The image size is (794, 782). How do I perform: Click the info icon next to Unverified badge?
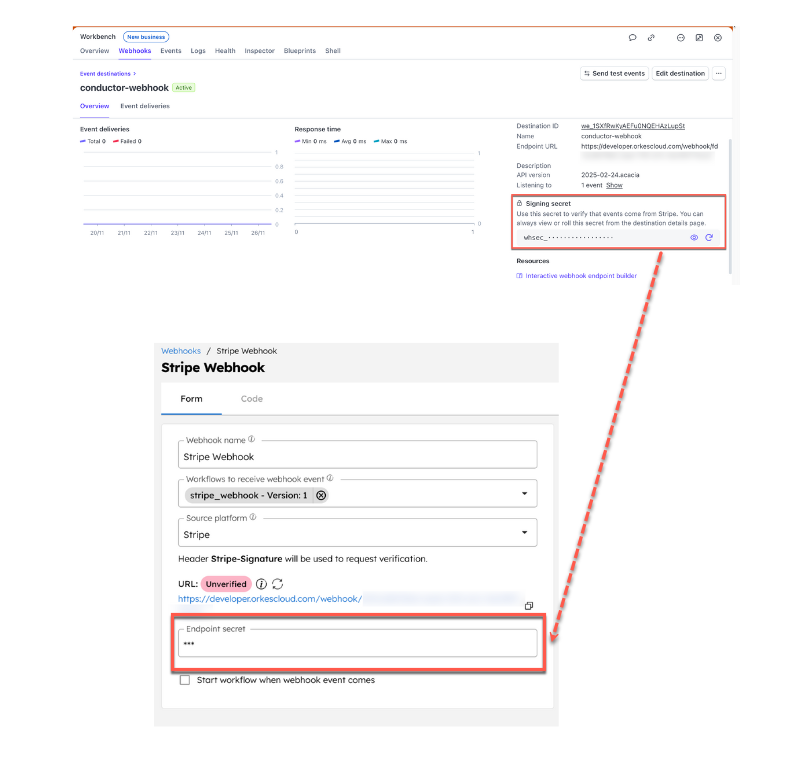click(x=261, y=584)
